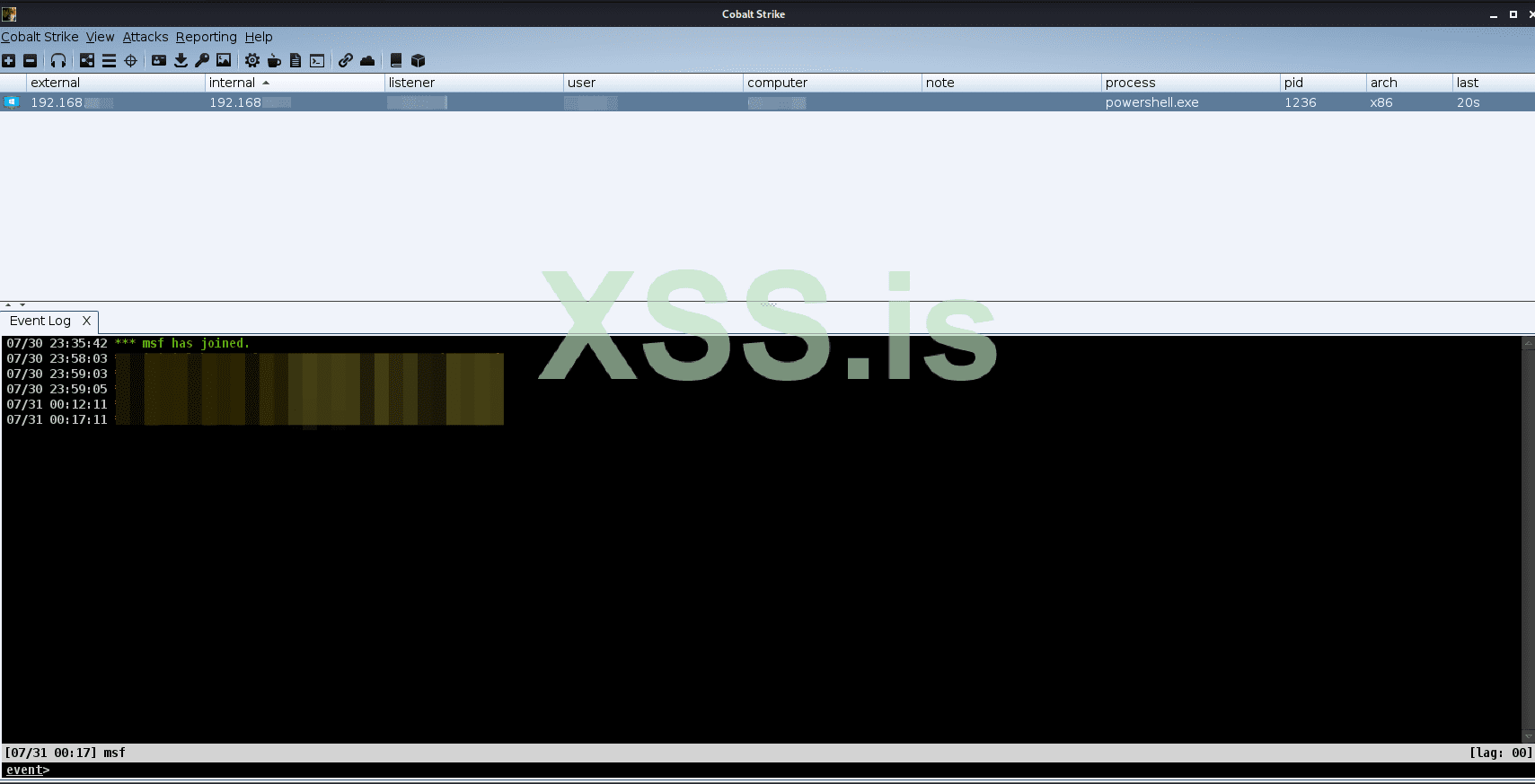Open the Listeners configuration headphones icon
The height and width of the screenshot is (784, 1535).
click(x=58, y=60)
